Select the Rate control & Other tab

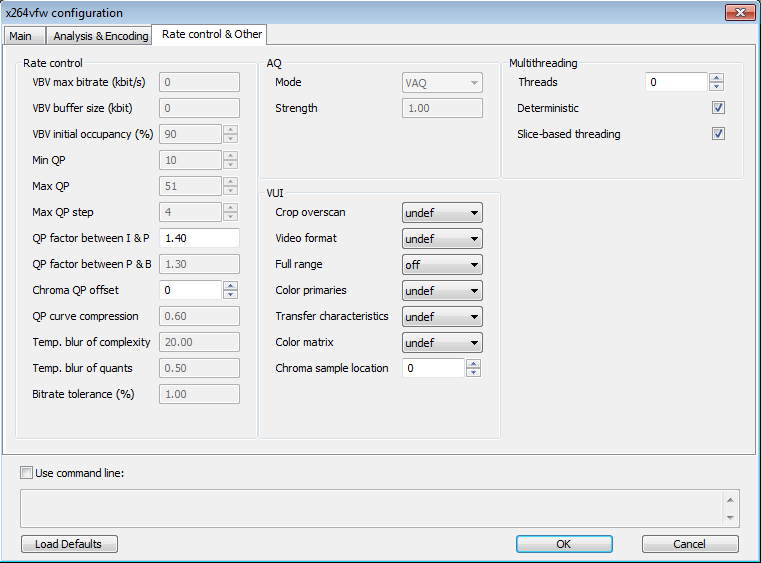pos(212,34)
